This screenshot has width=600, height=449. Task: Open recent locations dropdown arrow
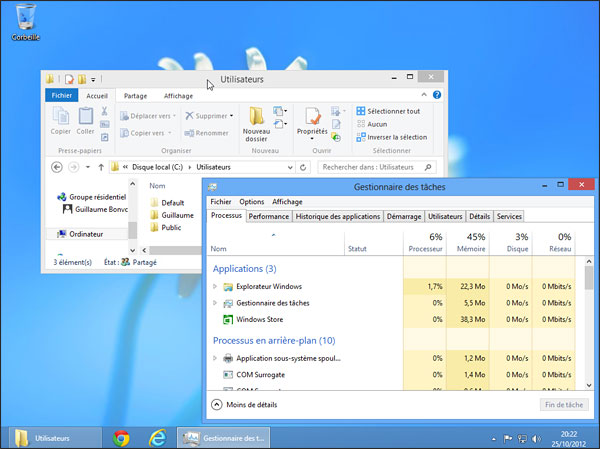[88, 167]
